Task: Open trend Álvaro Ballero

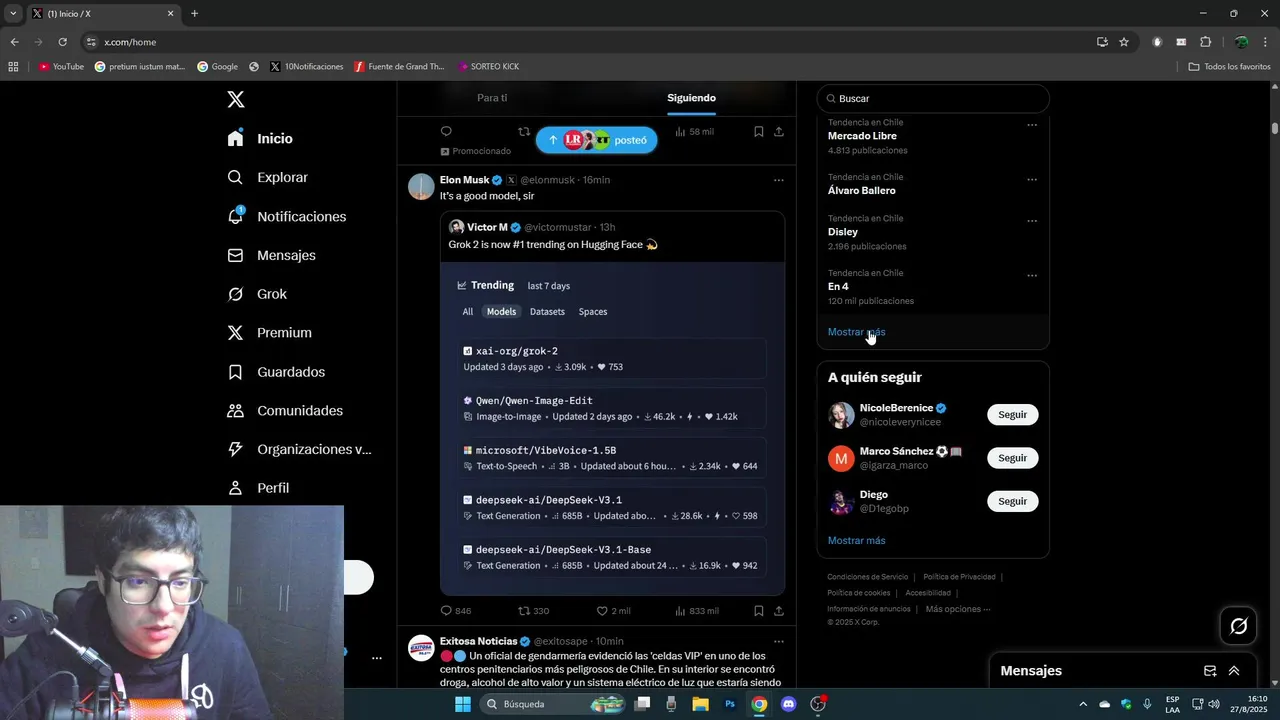Action: coord(862,190)
